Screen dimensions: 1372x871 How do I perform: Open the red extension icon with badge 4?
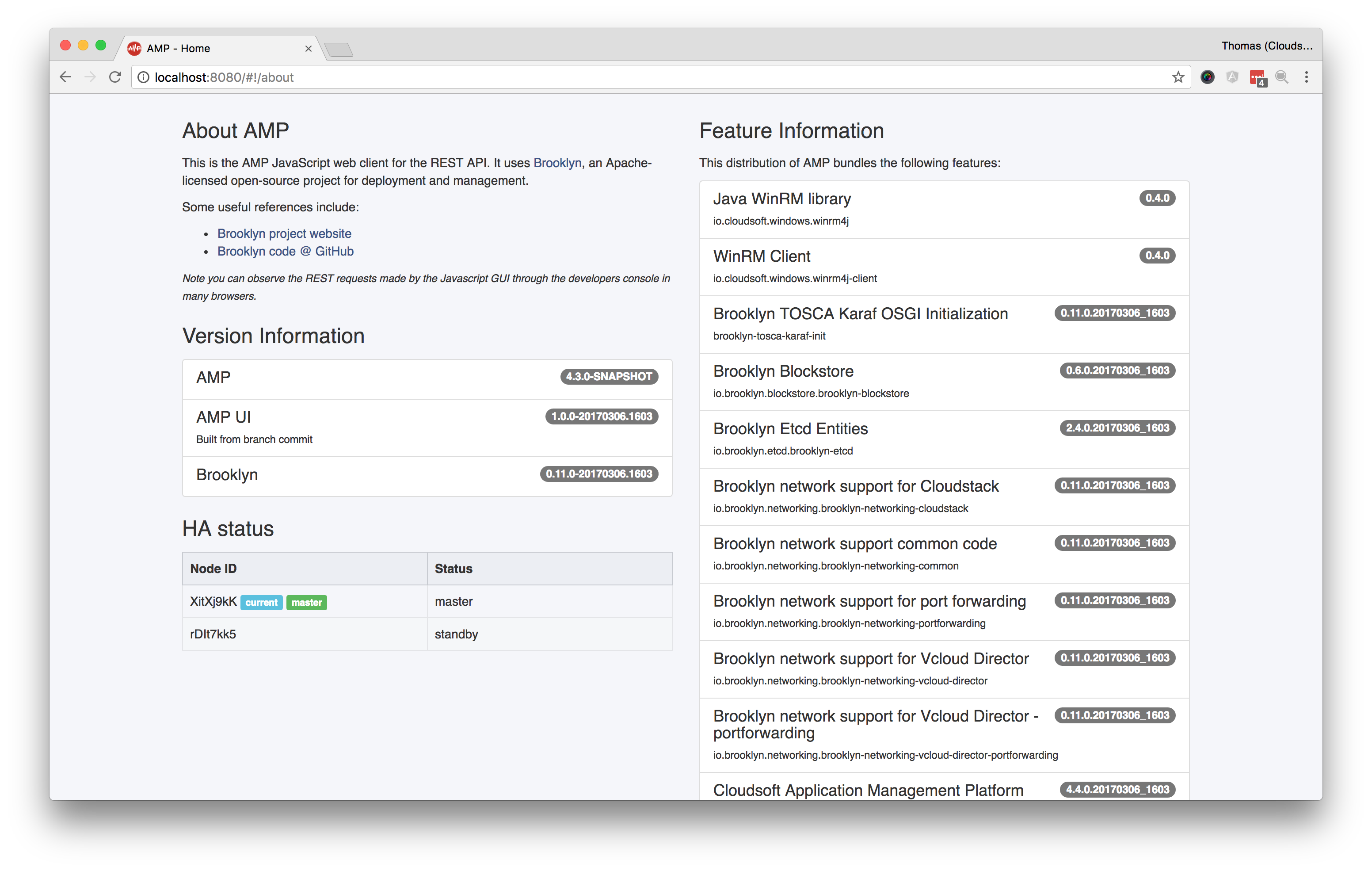(x=1257, y=77)
